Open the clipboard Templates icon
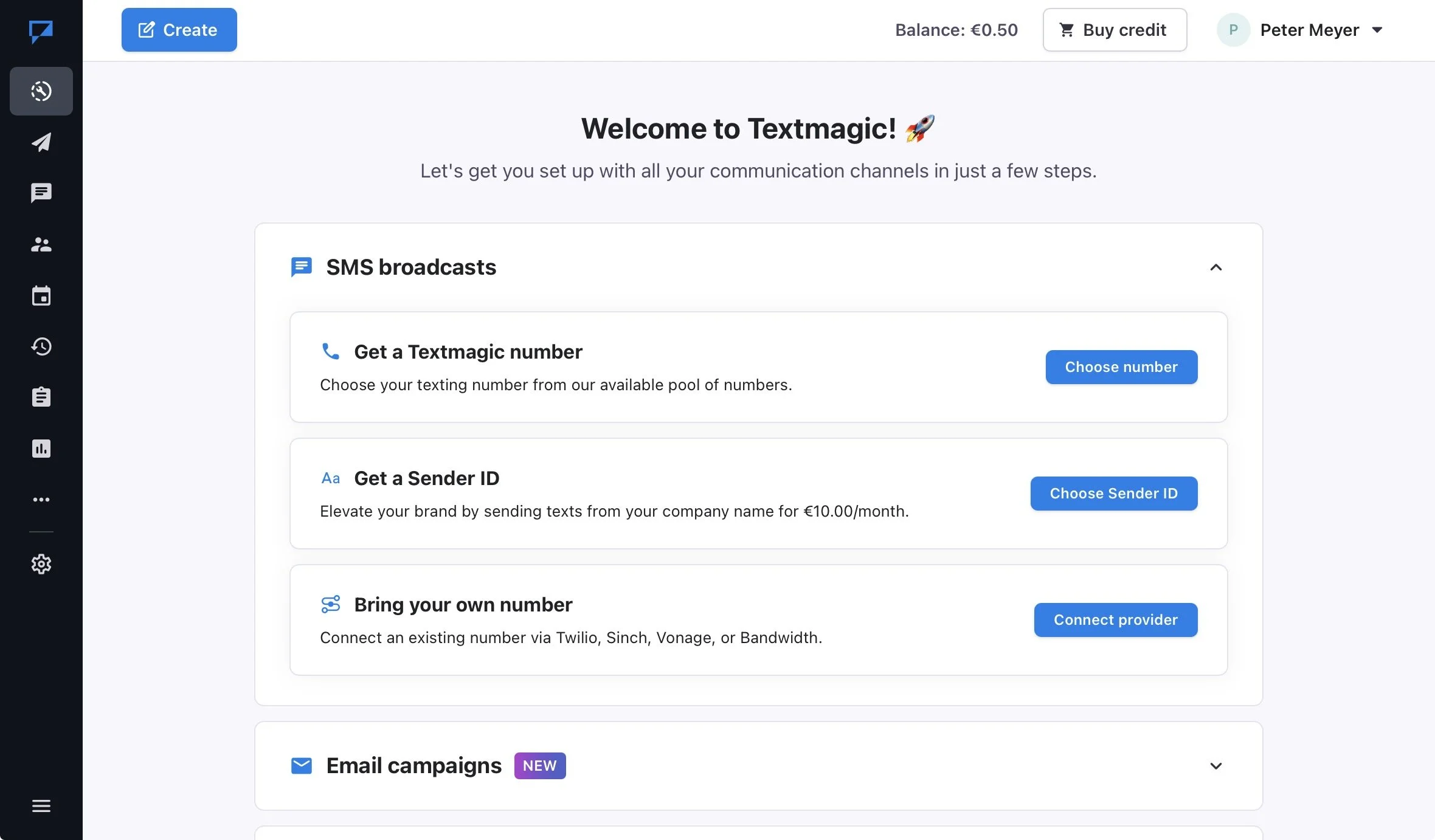Image resolution: width=1435 pixels, height=840 pixels. coord(41,397)
